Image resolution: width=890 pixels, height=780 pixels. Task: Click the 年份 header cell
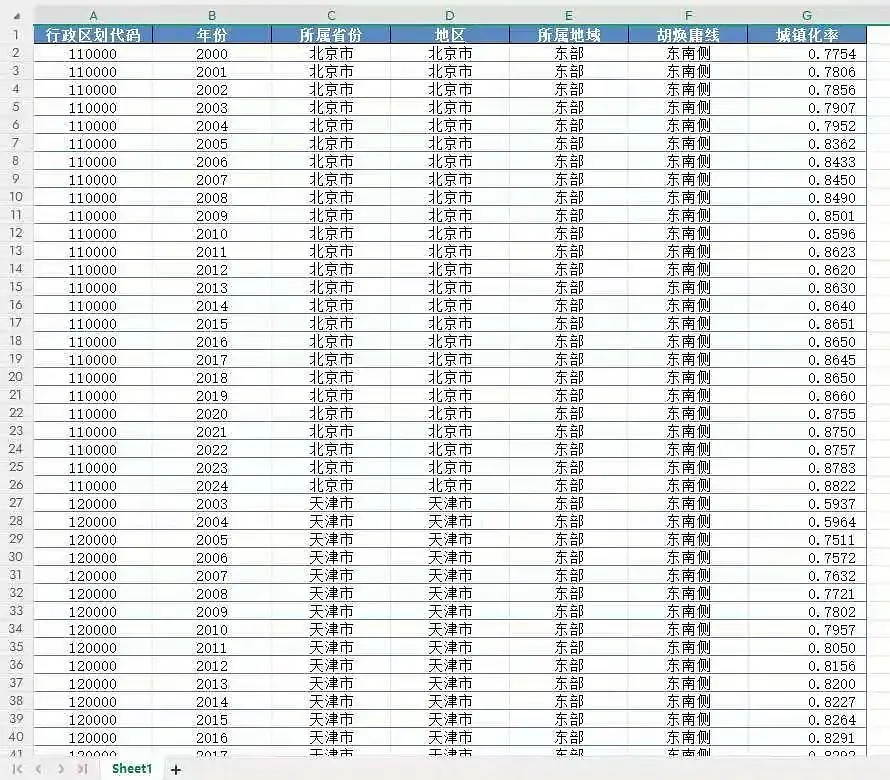point(212,35)
